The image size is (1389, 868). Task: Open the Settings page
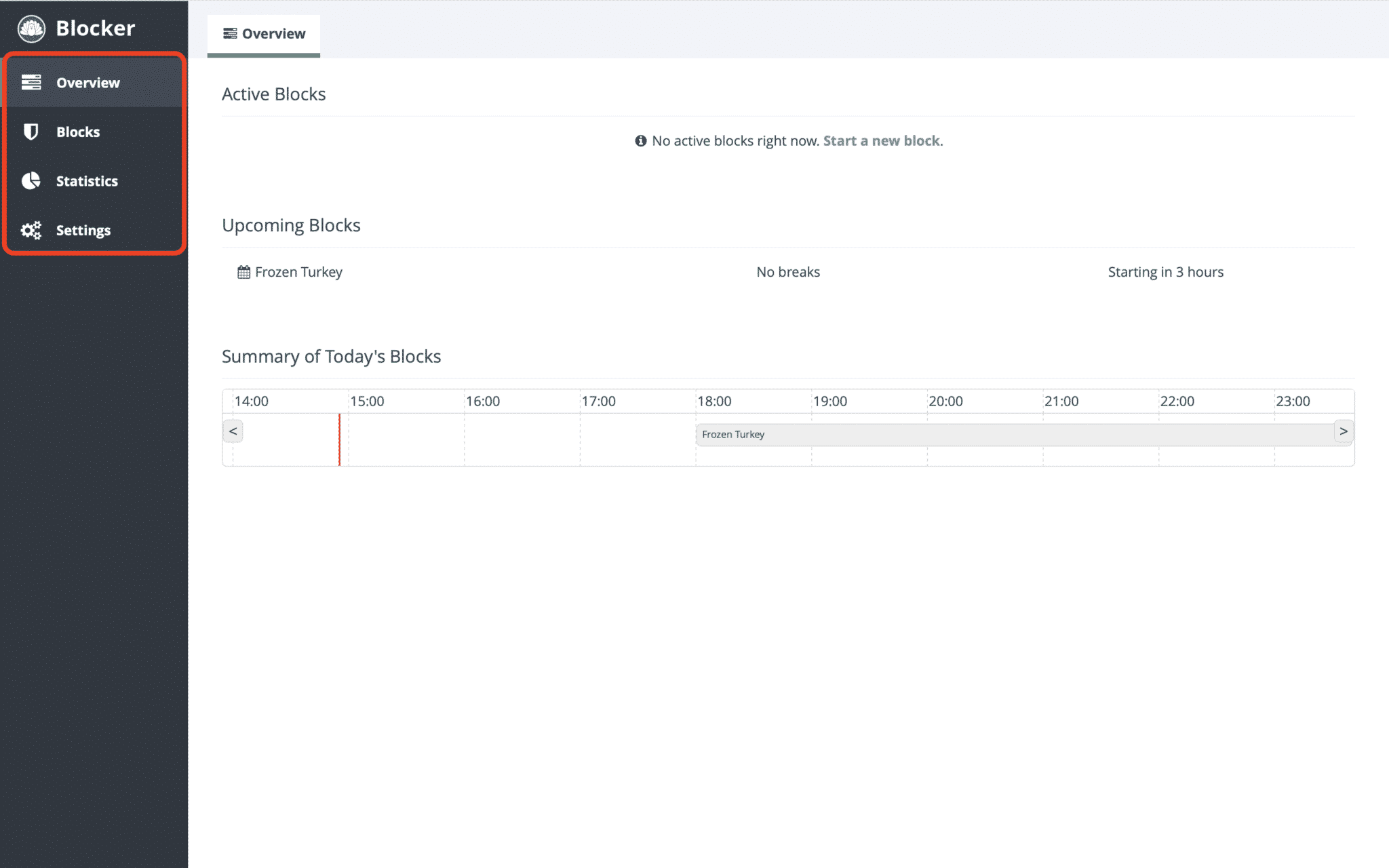coord(95,231)
